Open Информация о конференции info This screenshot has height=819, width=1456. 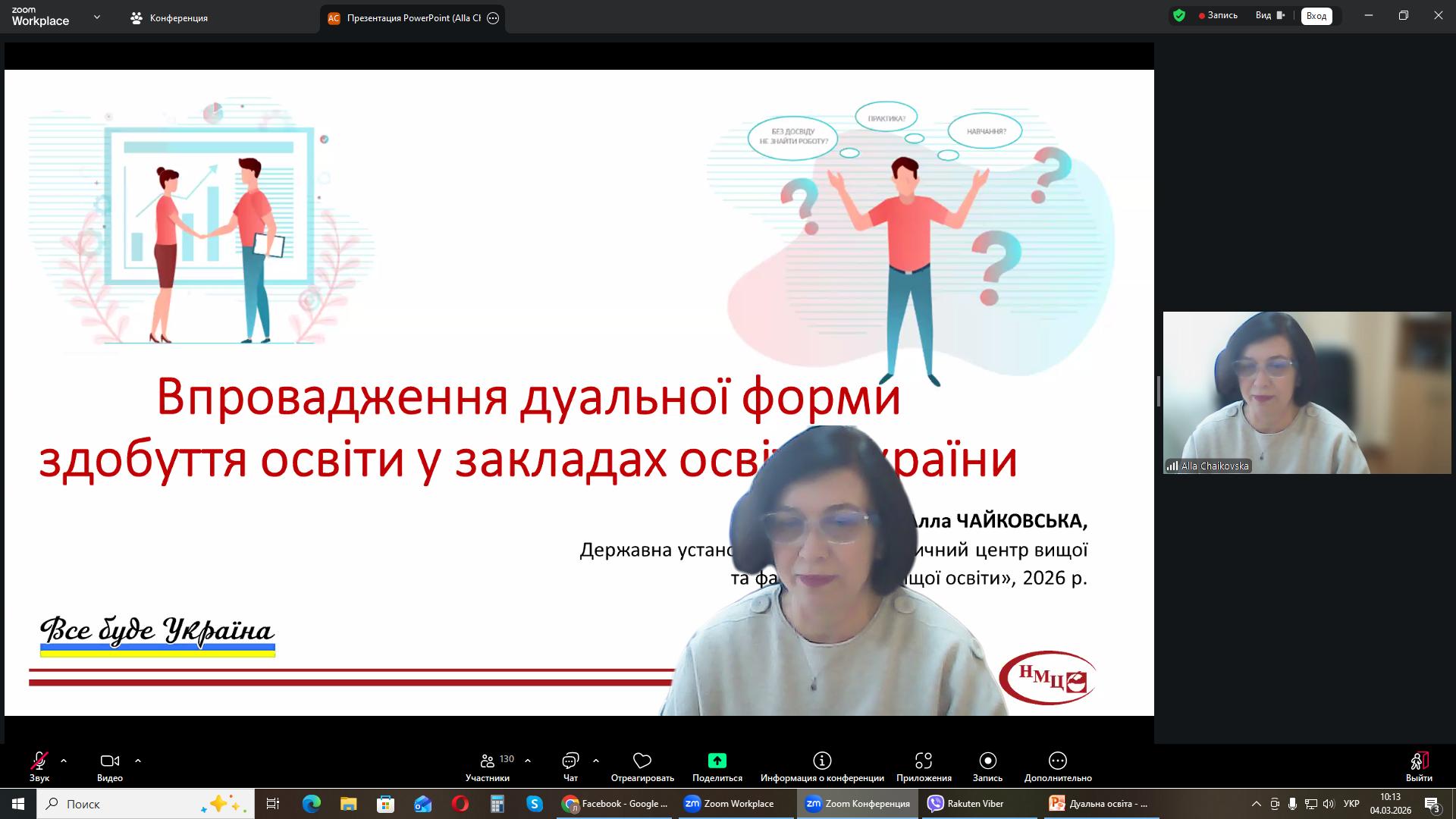coord(822,761)
